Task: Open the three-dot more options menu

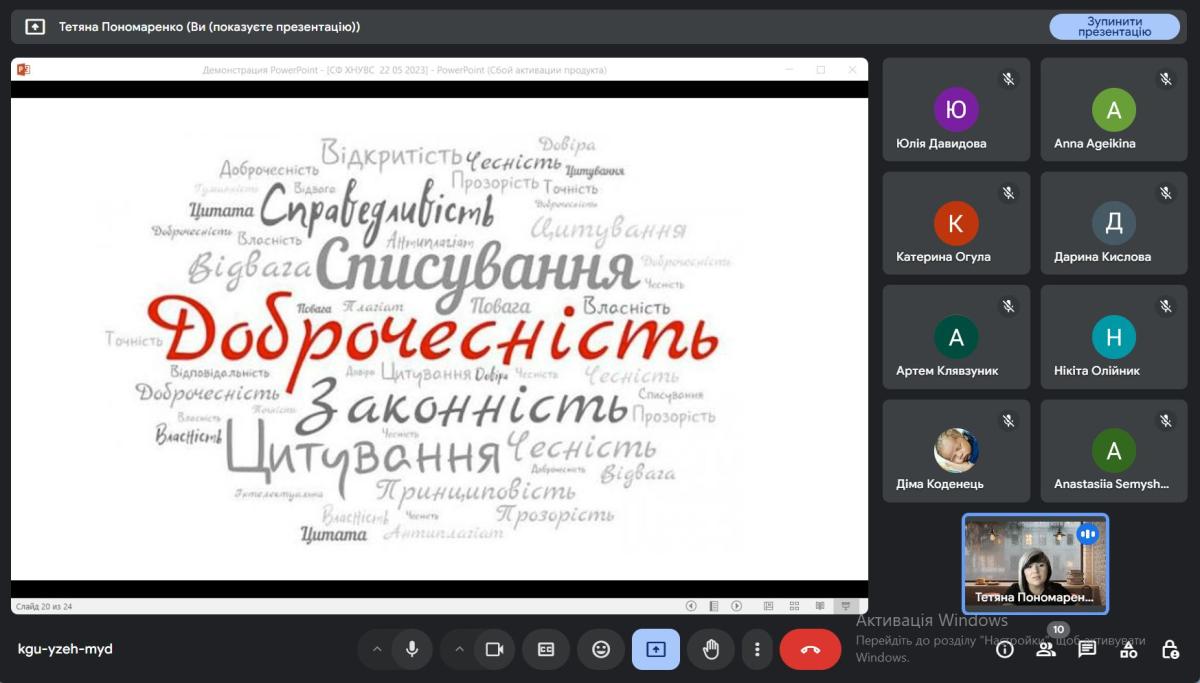Action: click(x=758, y=649)
